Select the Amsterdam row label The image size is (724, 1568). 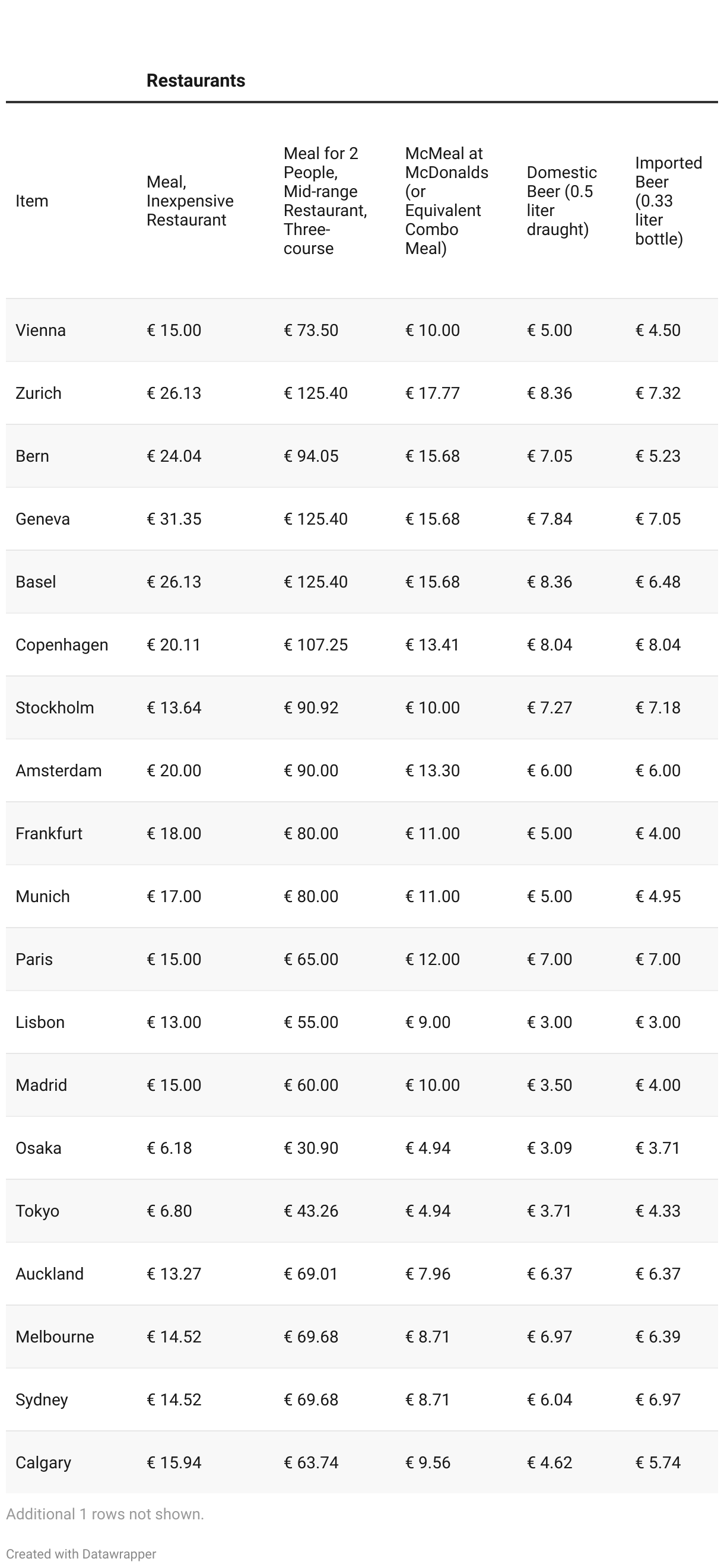(58, 770)
